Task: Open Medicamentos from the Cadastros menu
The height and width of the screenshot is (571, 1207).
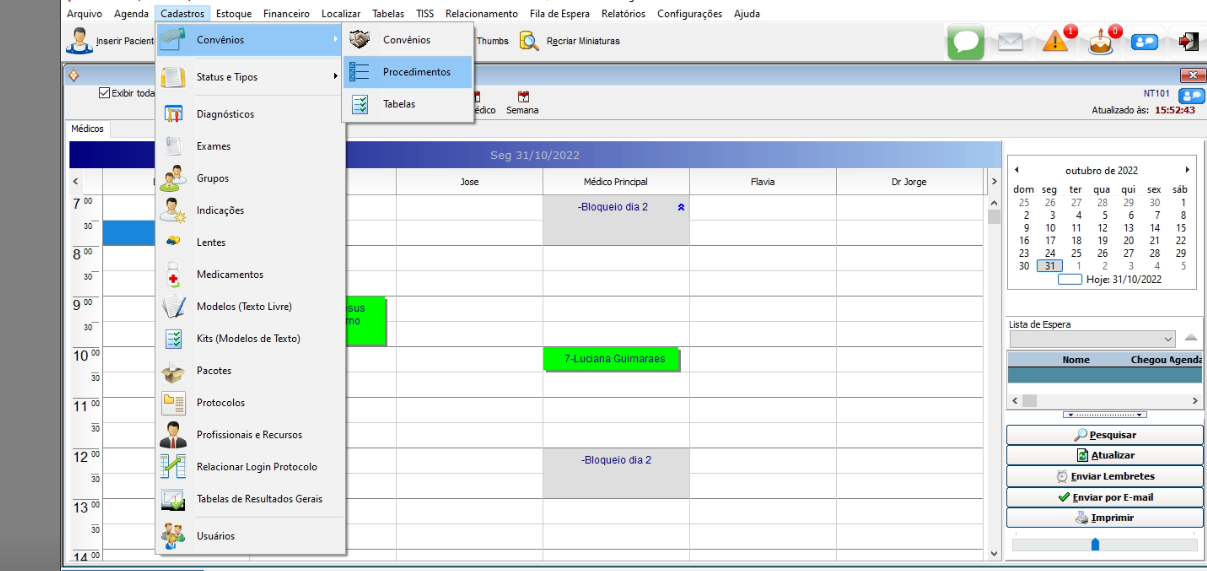Action: [x=230, y=275]
